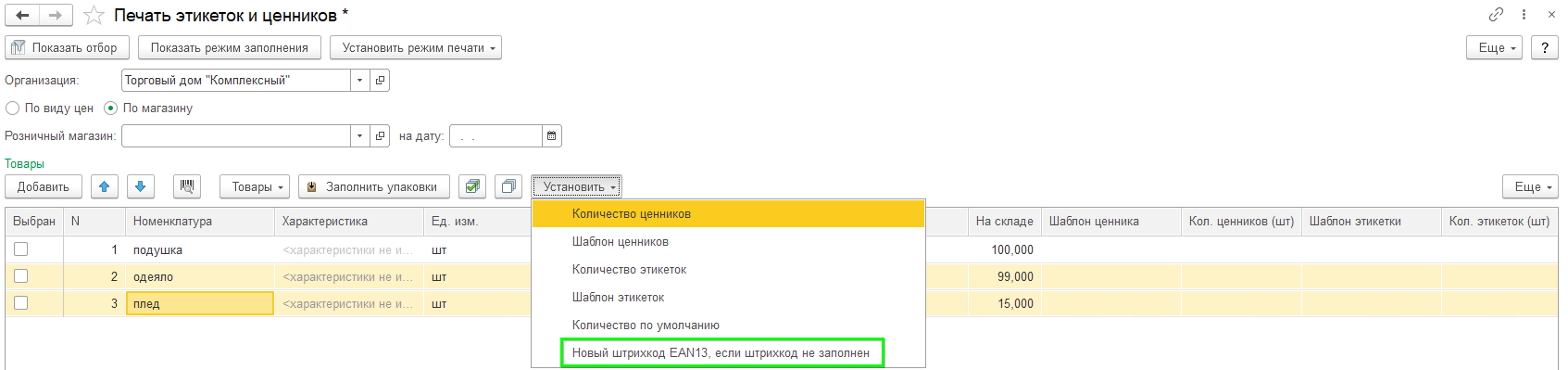Click the Кол. этикеток (шт) column header

pyautogui.click(x=1500, y=222)
